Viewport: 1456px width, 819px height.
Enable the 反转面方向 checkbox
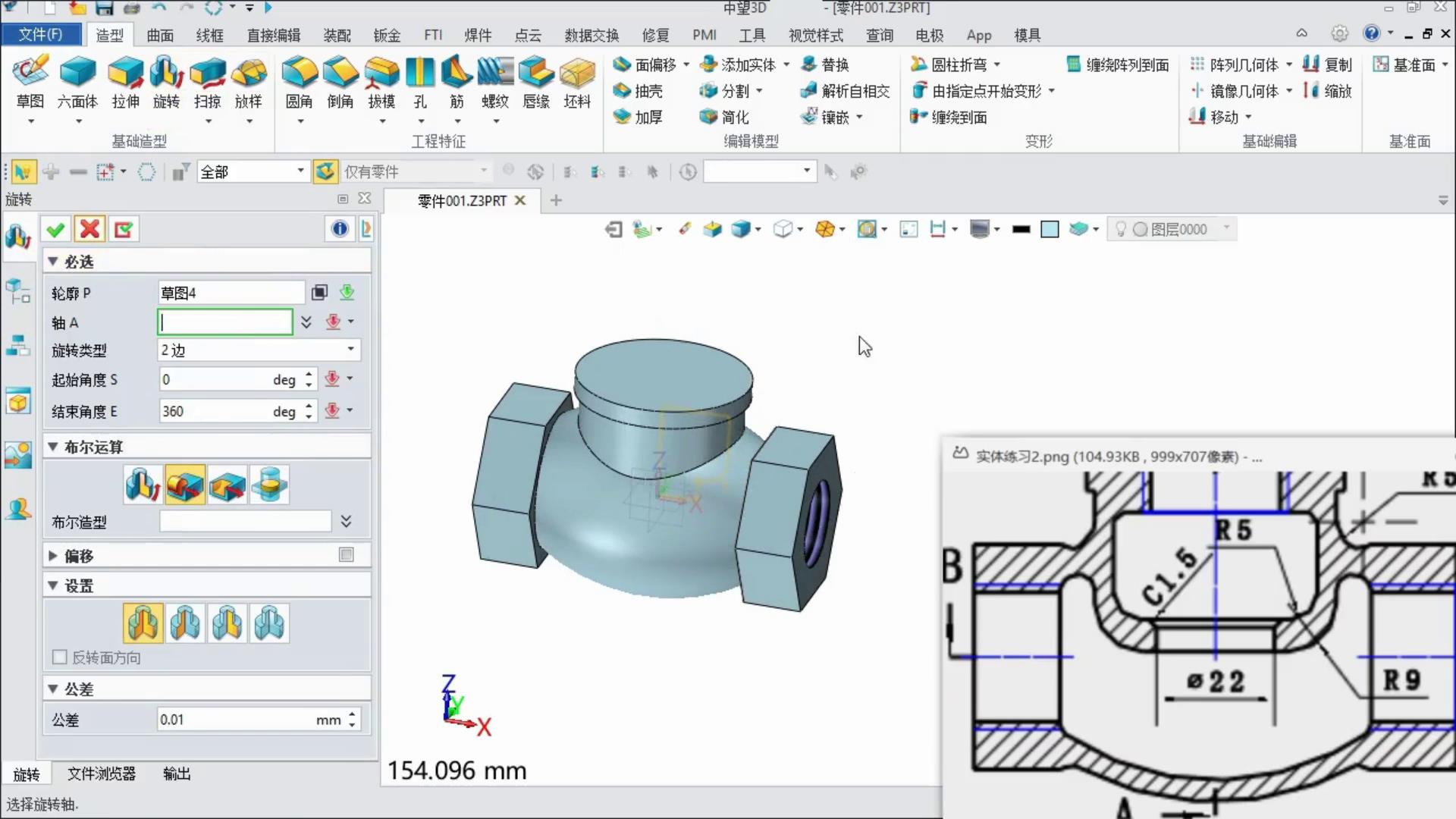click(x=60, y=657)
